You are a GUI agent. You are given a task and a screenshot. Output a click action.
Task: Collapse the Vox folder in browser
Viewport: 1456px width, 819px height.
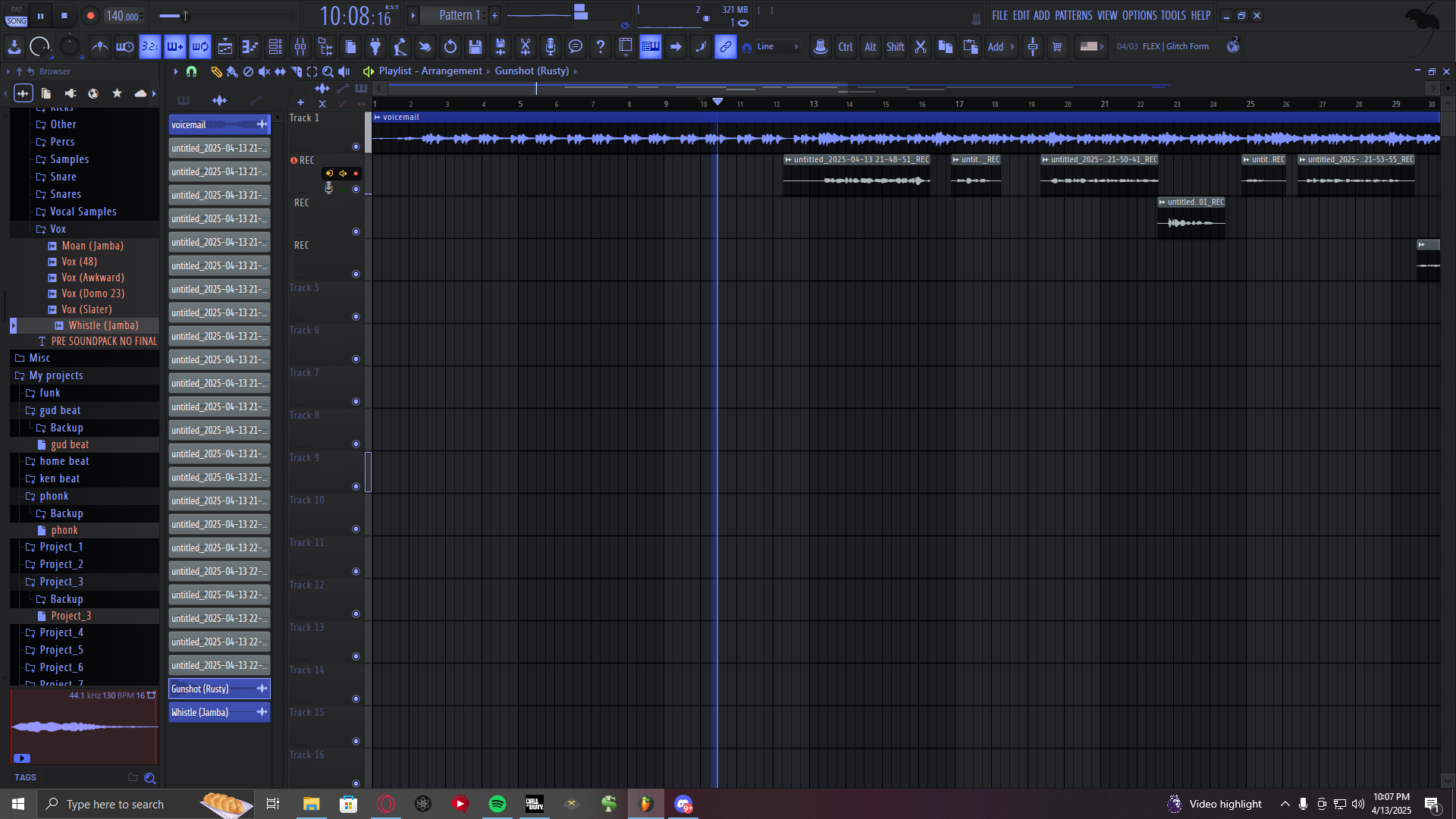tap(58, 229)
